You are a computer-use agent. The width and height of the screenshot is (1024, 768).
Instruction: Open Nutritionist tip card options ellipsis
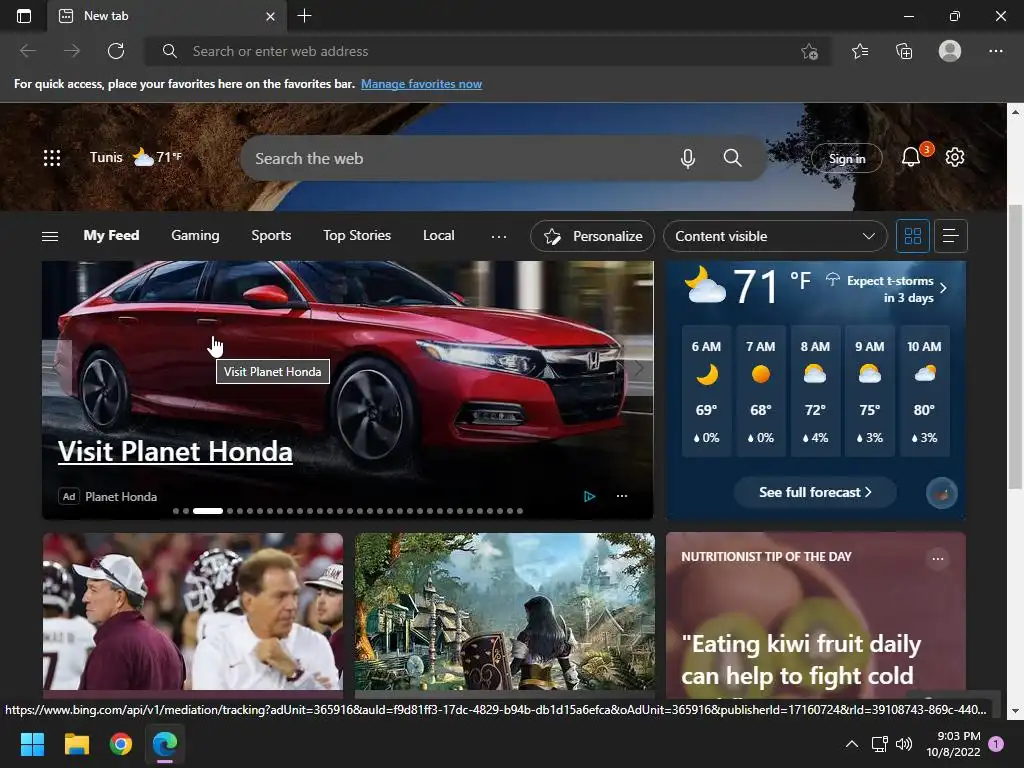pyautogui.click(x=938, y=558)
